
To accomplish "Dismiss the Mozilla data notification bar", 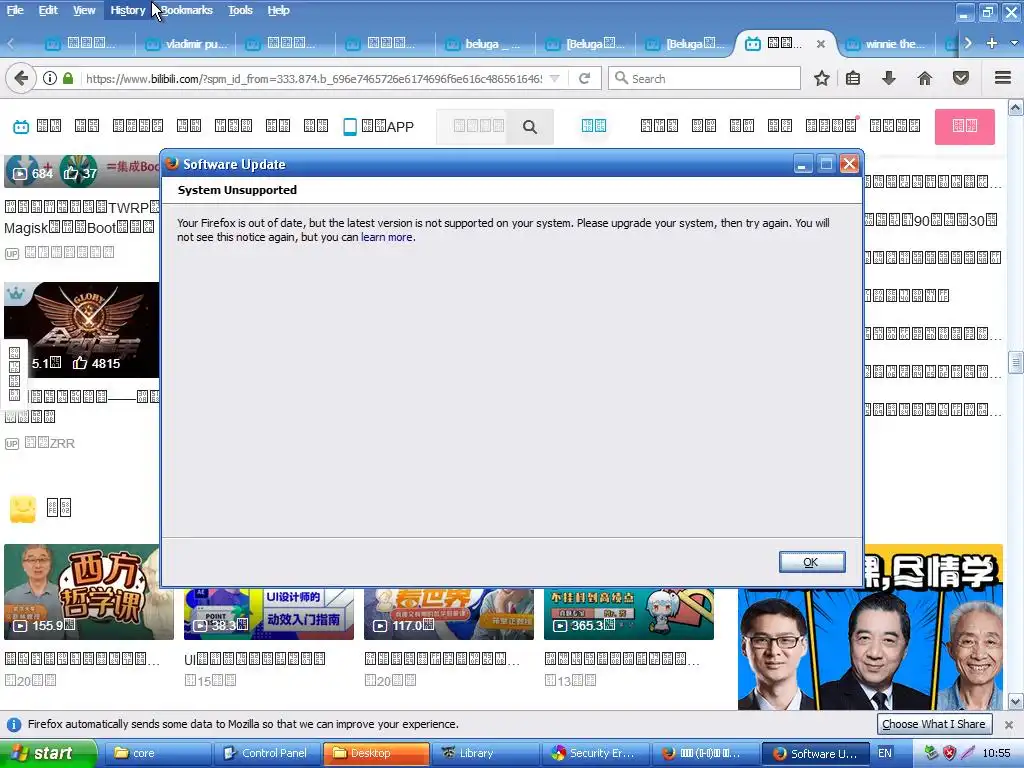I will [1008, 724].
